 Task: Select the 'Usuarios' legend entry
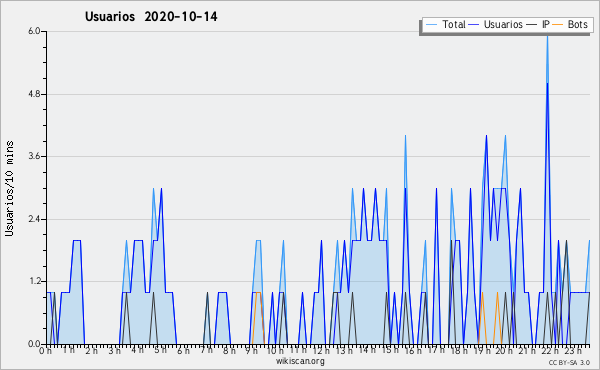coord(496,24)
